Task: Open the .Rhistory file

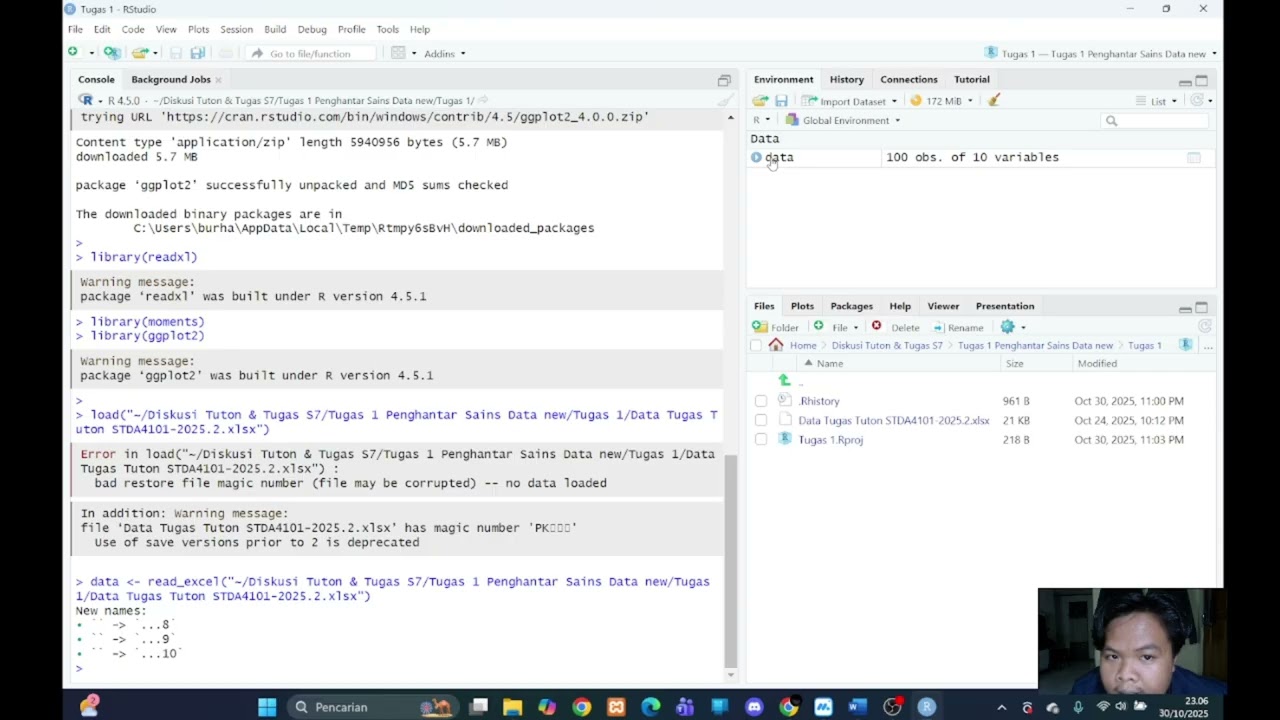Action: (x=819, y=401)
